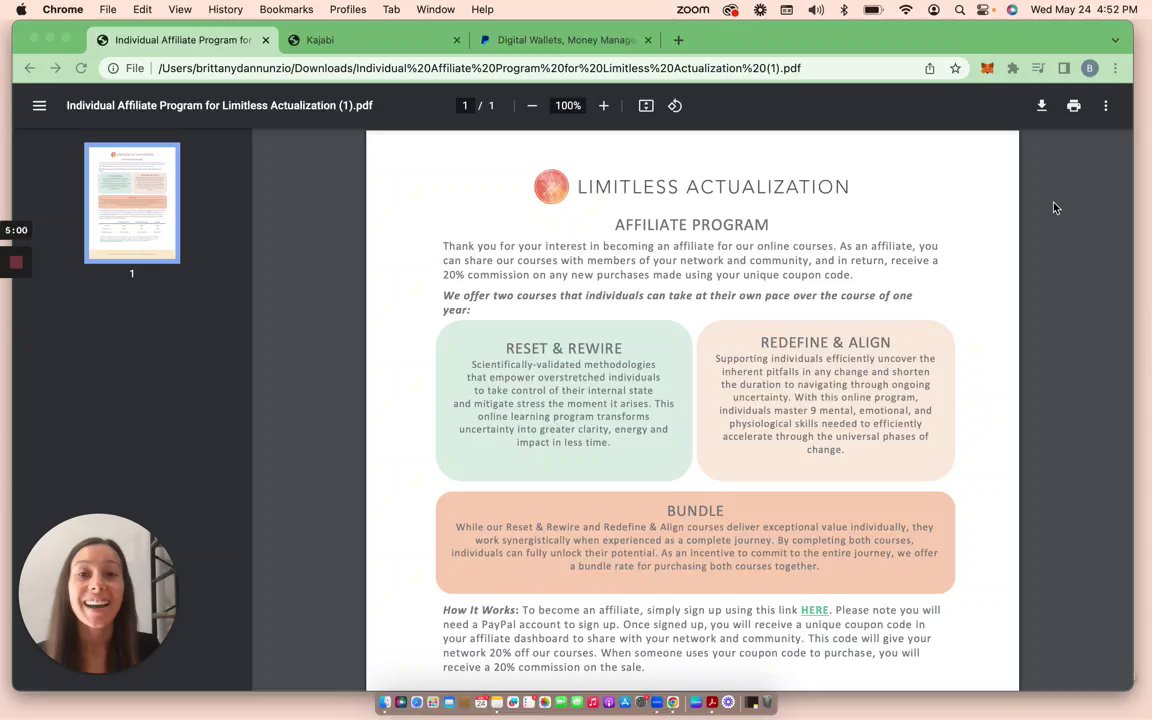
Task: Toggle the PDF sidebar menu icon
Action: pos(40,106)
